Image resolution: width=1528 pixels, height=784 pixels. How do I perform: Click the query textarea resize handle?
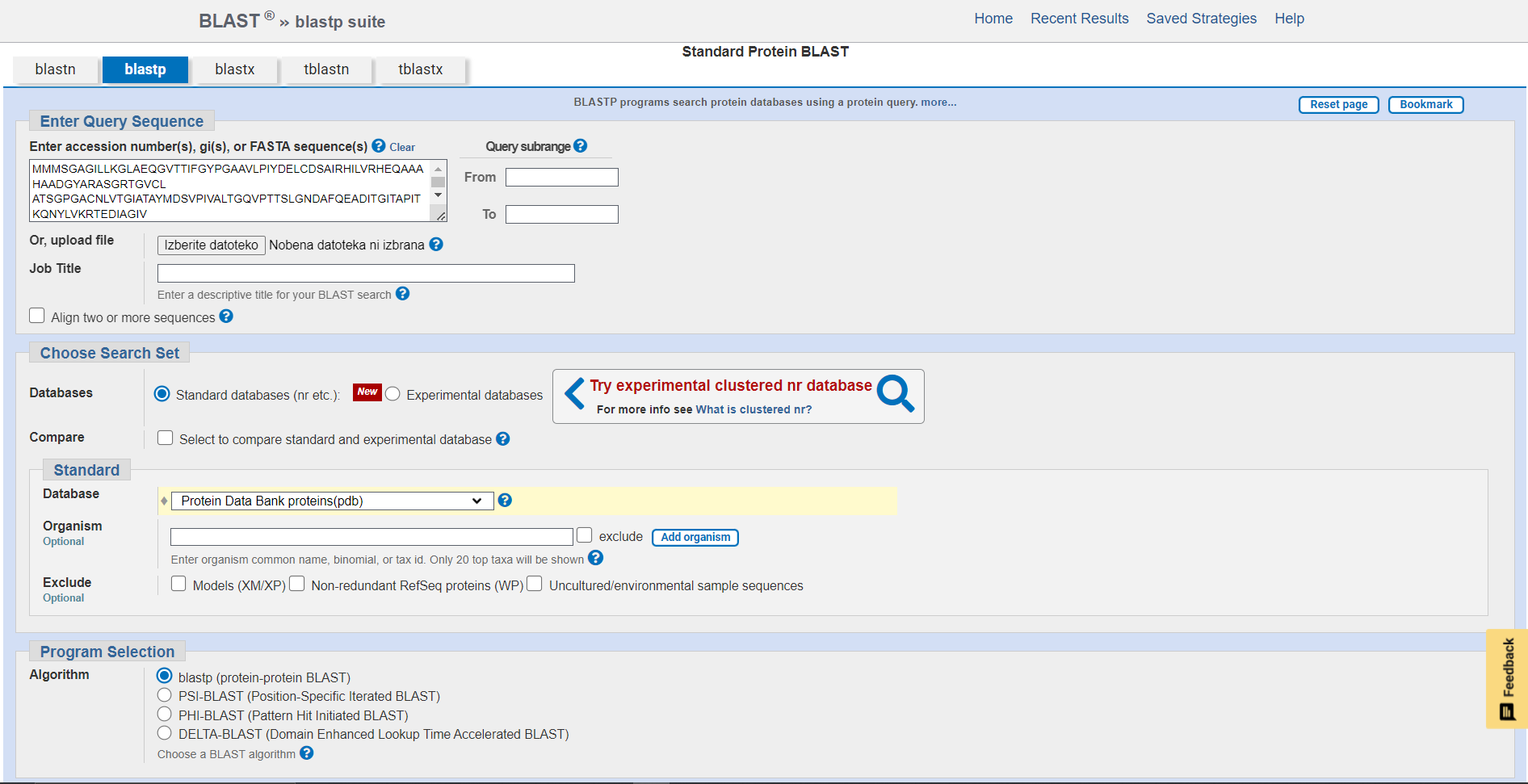(x=440, y=215)
